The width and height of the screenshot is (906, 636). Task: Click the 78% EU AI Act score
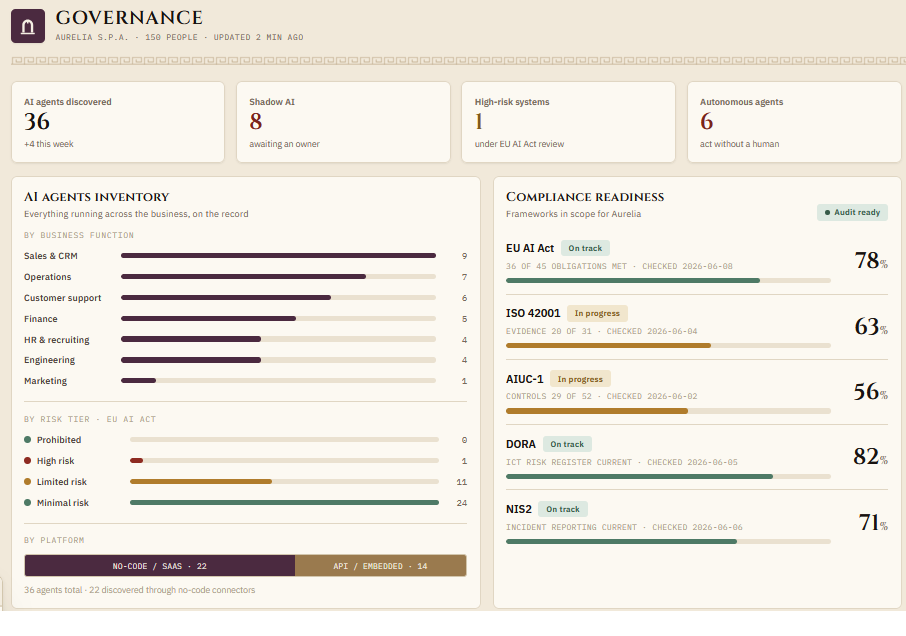click(x=871, y=261)
